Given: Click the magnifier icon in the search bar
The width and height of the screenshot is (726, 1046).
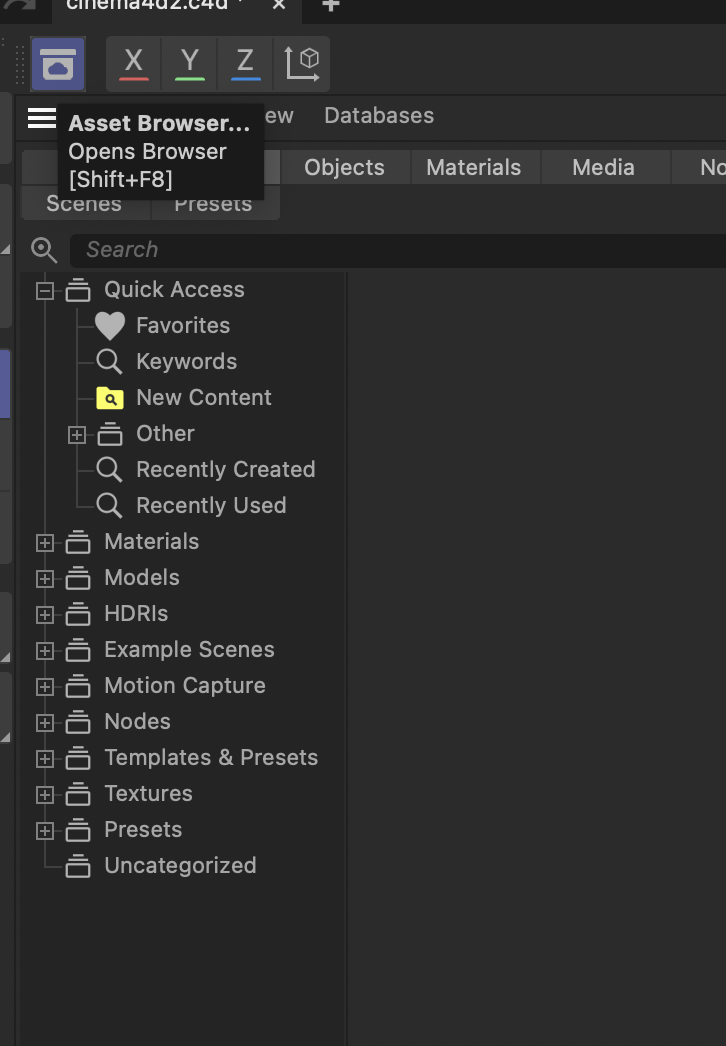Looking at the screenshot, I should point(44,250).
